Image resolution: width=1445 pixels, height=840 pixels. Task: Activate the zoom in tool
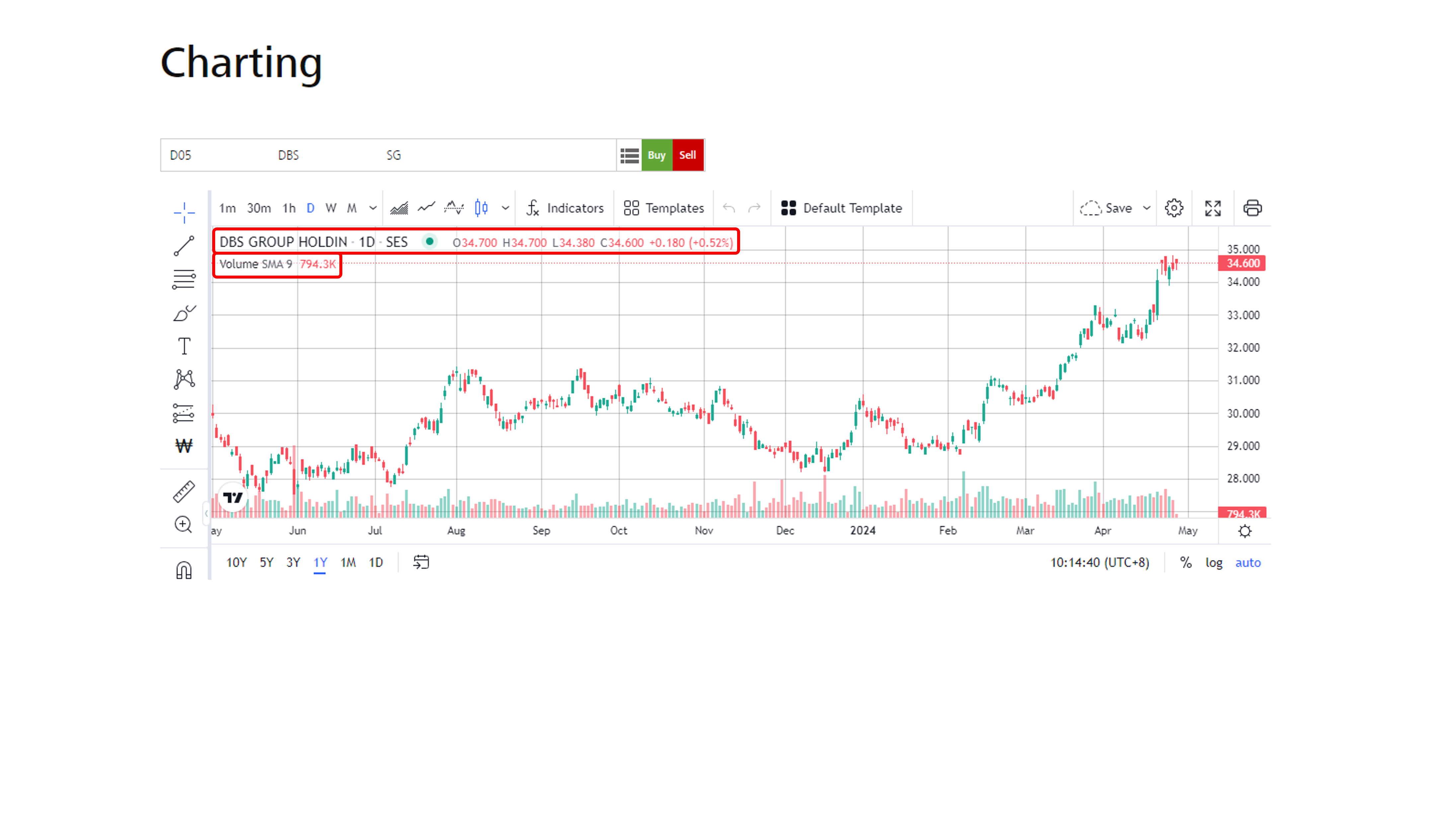pos(184,524)
